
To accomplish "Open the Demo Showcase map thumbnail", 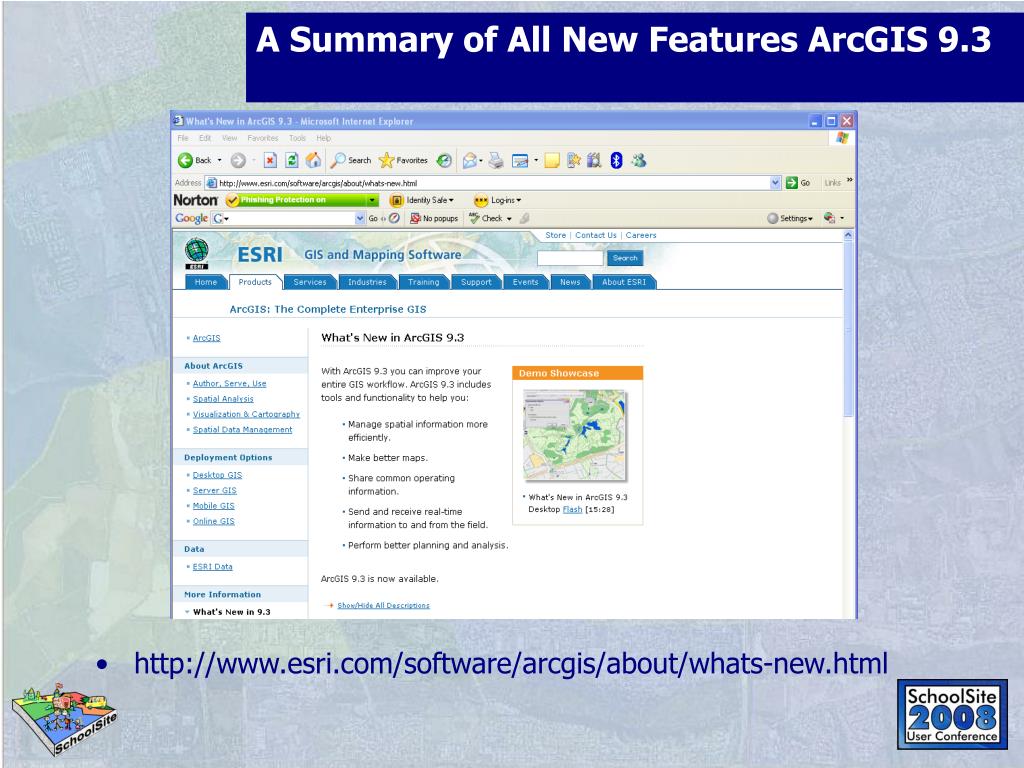I will 575,436.
